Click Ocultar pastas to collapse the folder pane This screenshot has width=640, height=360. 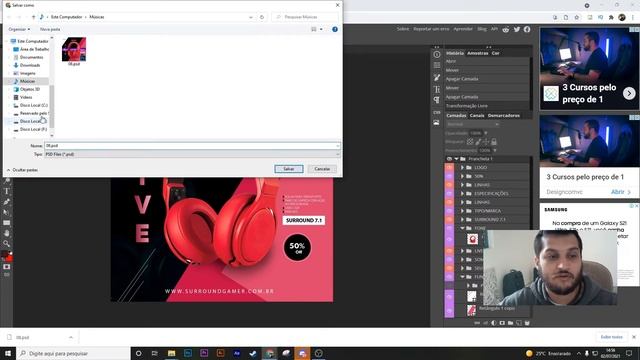click(22, 170)
